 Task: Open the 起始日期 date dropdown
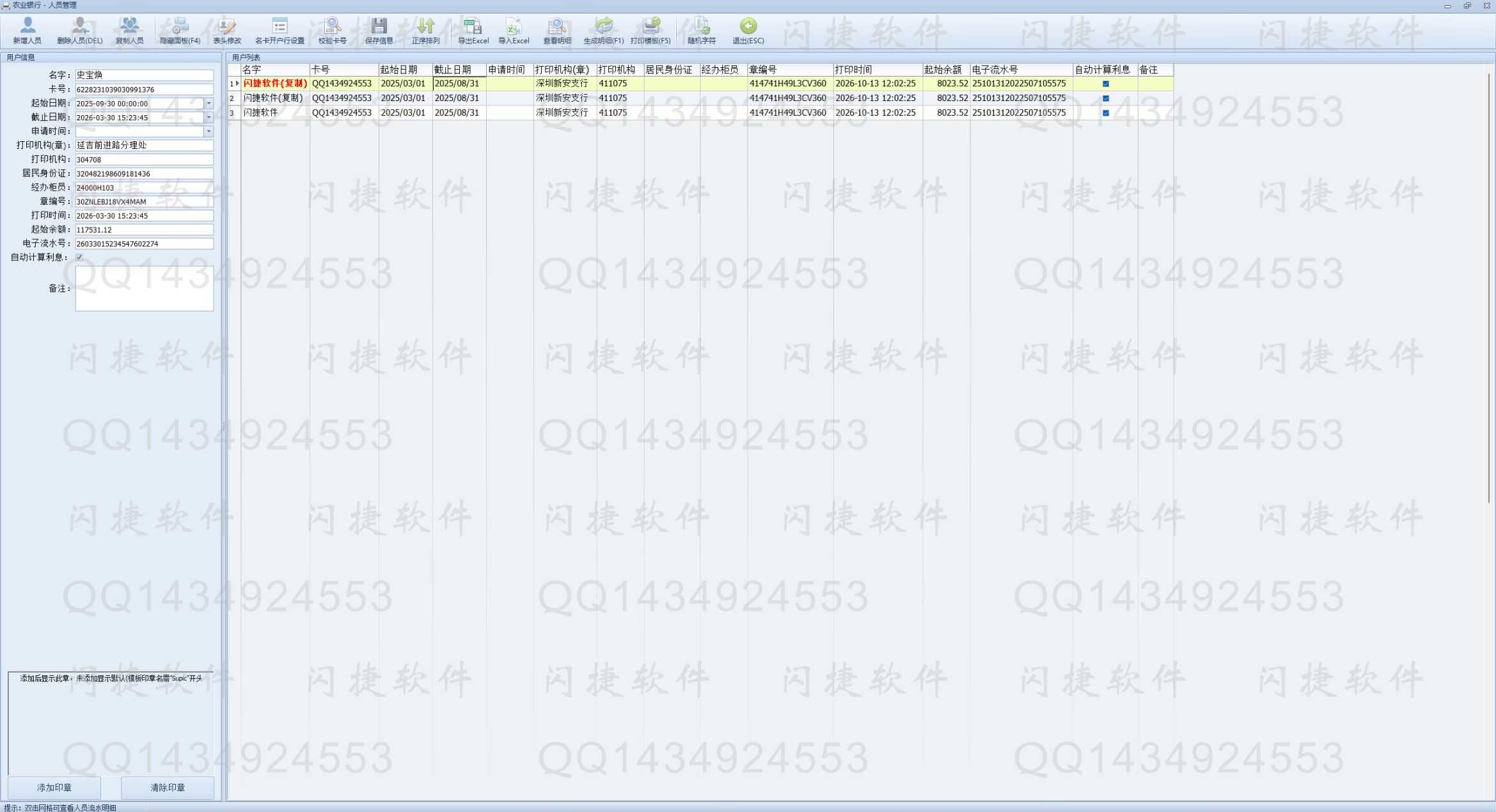pyautogui.click(x=209, y=104)
